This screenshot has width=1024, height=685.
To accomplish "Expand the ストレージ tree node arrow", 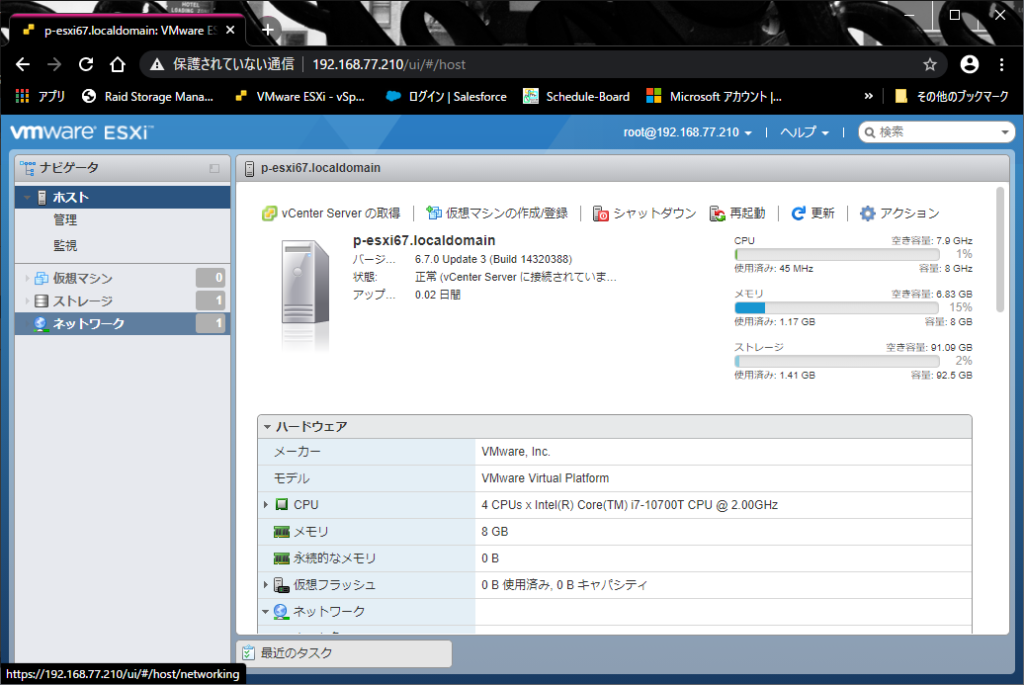I will (27, 301).
